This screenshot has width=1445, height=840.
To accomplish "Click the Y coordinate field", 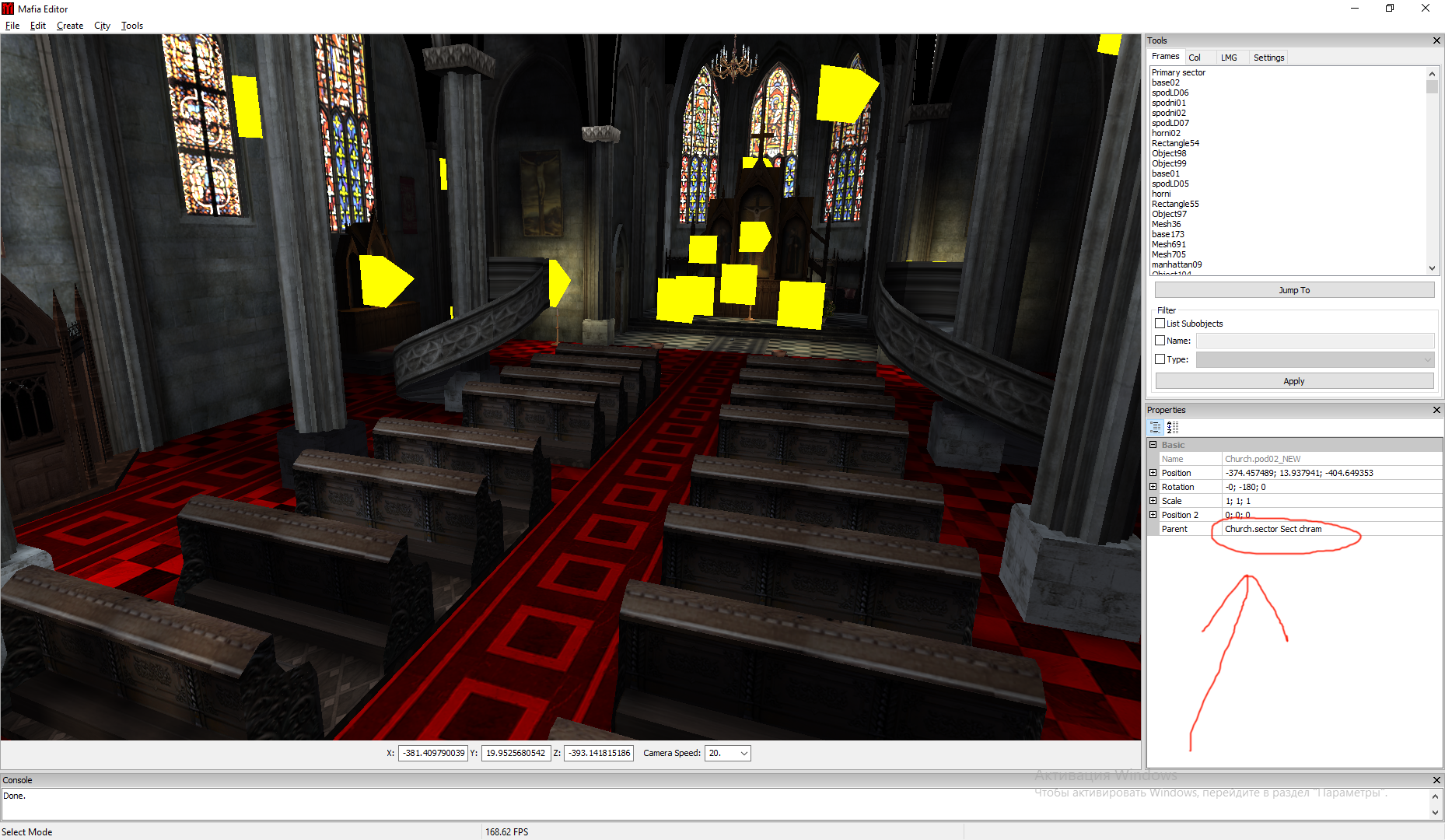I will click(516, 753).
